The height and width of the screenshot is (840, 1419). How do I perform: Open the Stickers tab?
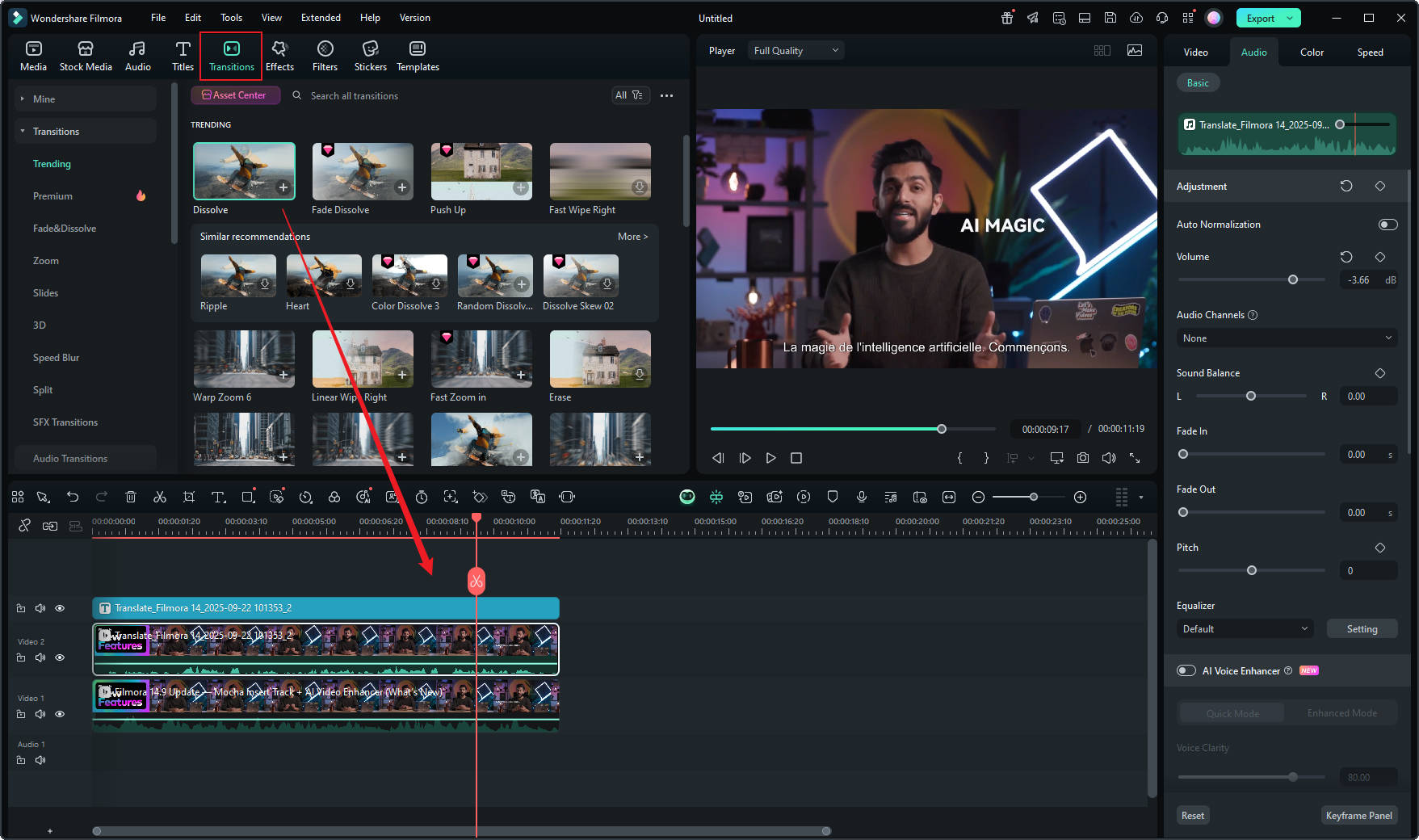[x=370, y=56]
